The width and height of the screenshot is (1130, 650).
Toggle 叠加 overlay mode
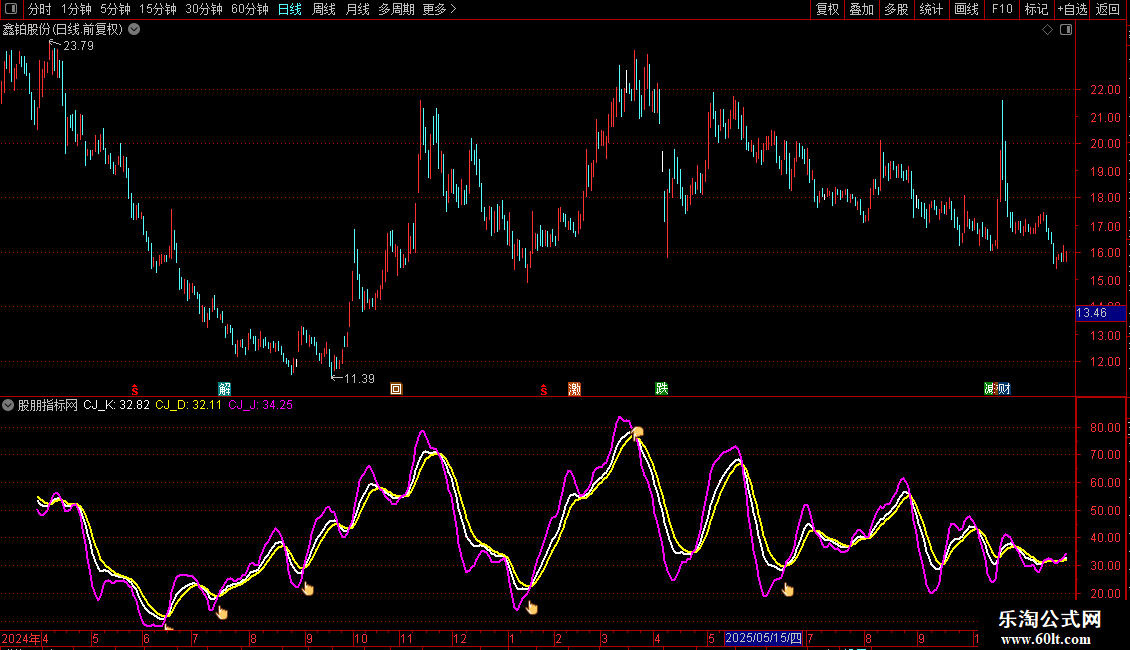[861, 10]
